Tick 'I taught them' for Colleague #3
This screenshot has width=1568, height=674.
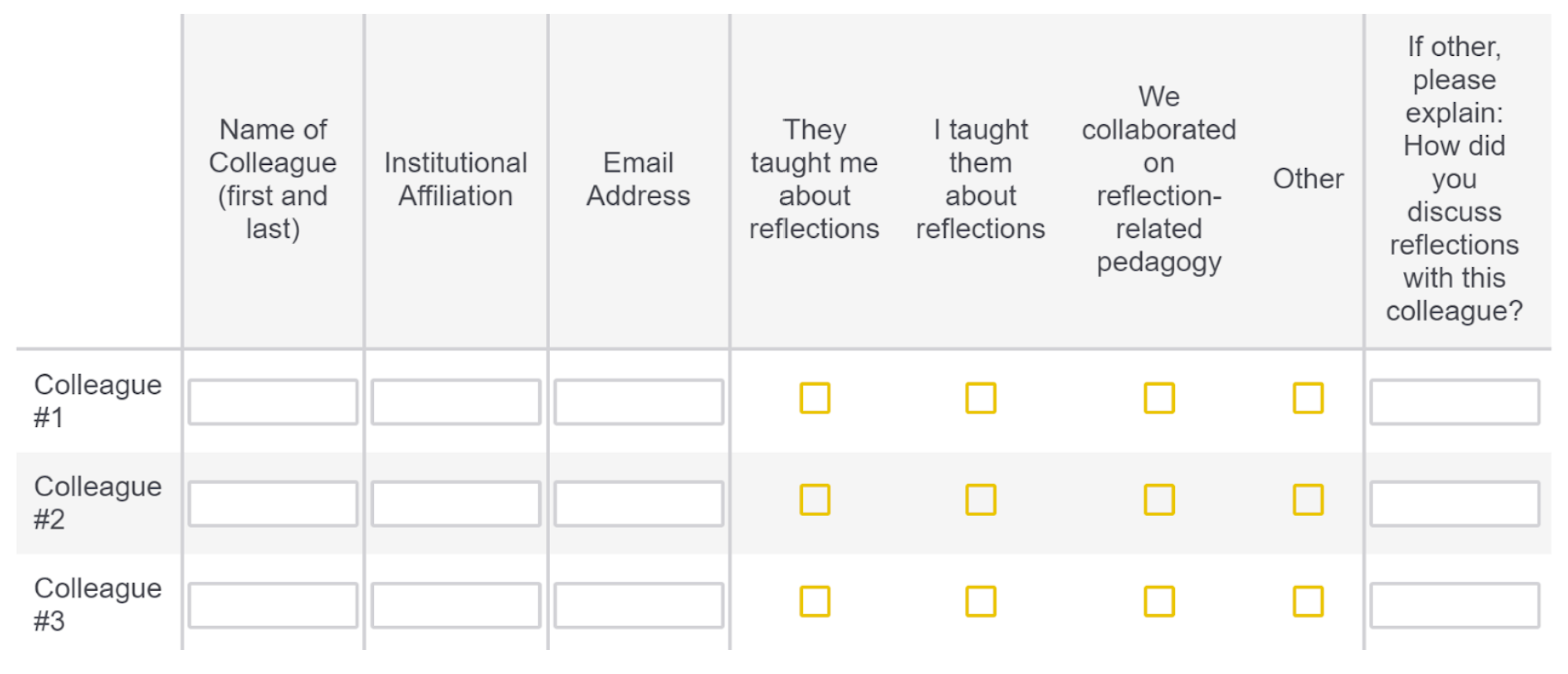point(980,602)
